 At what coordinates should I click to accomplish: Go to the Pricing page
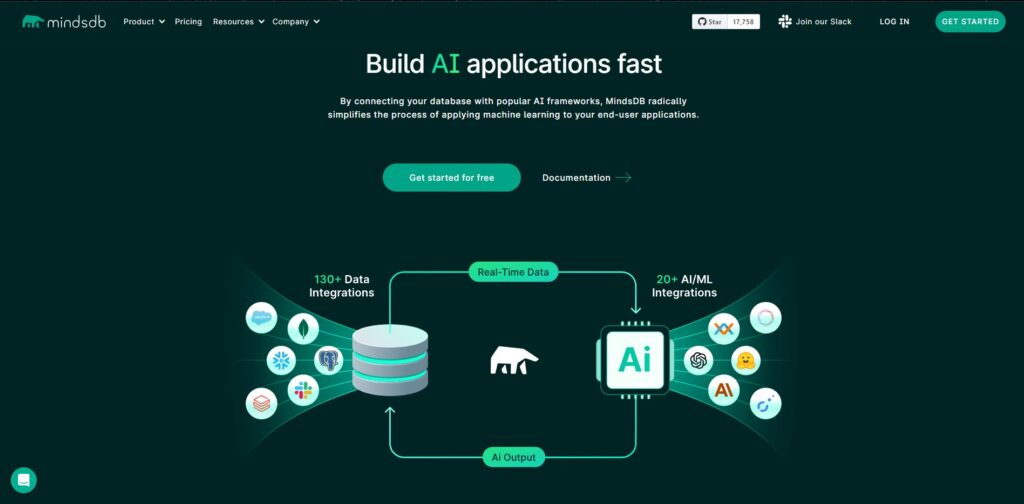point(188,22)
